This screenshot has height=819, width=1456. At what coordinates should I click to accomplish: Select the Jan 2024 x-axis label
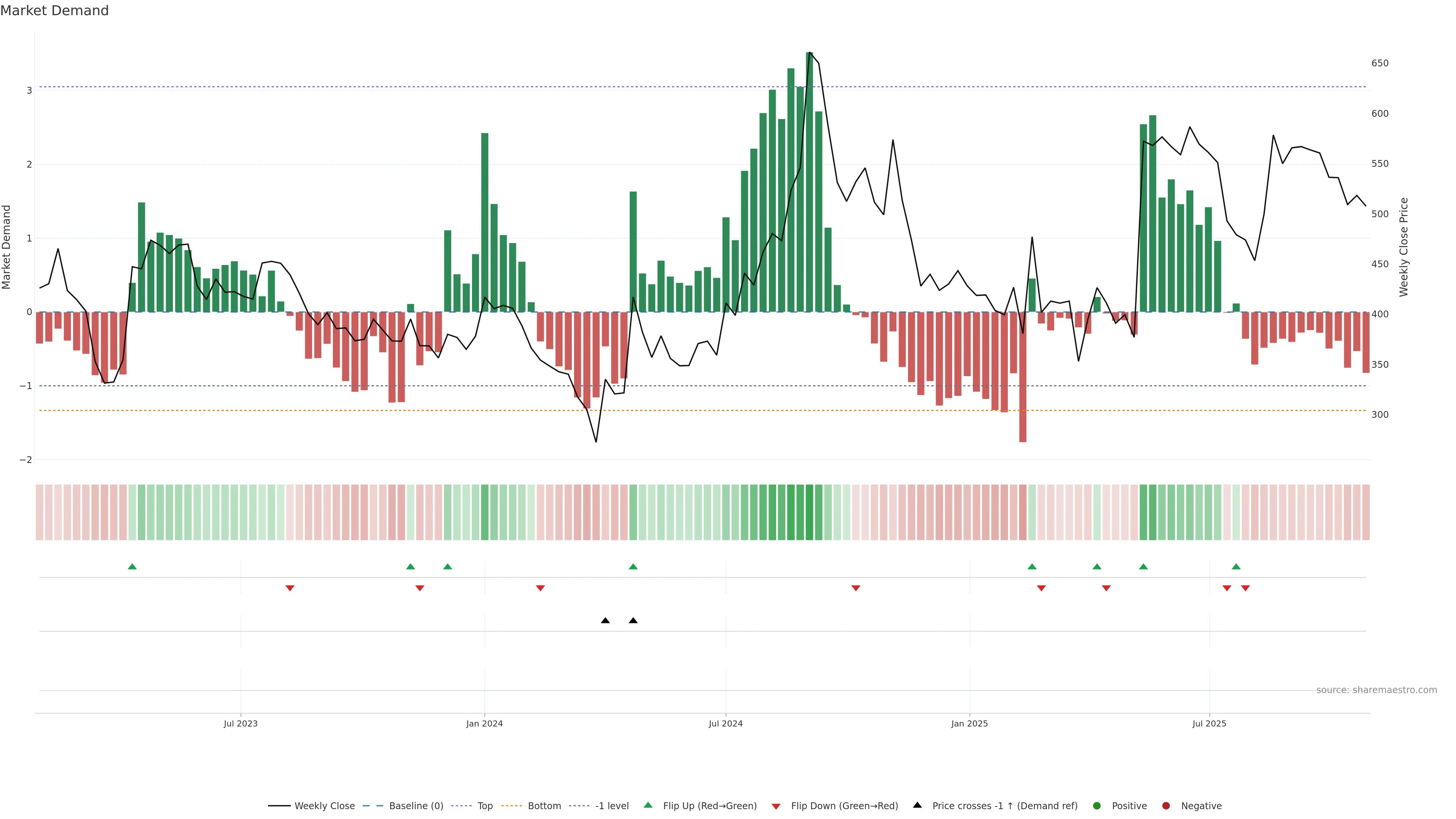[485, 724]
